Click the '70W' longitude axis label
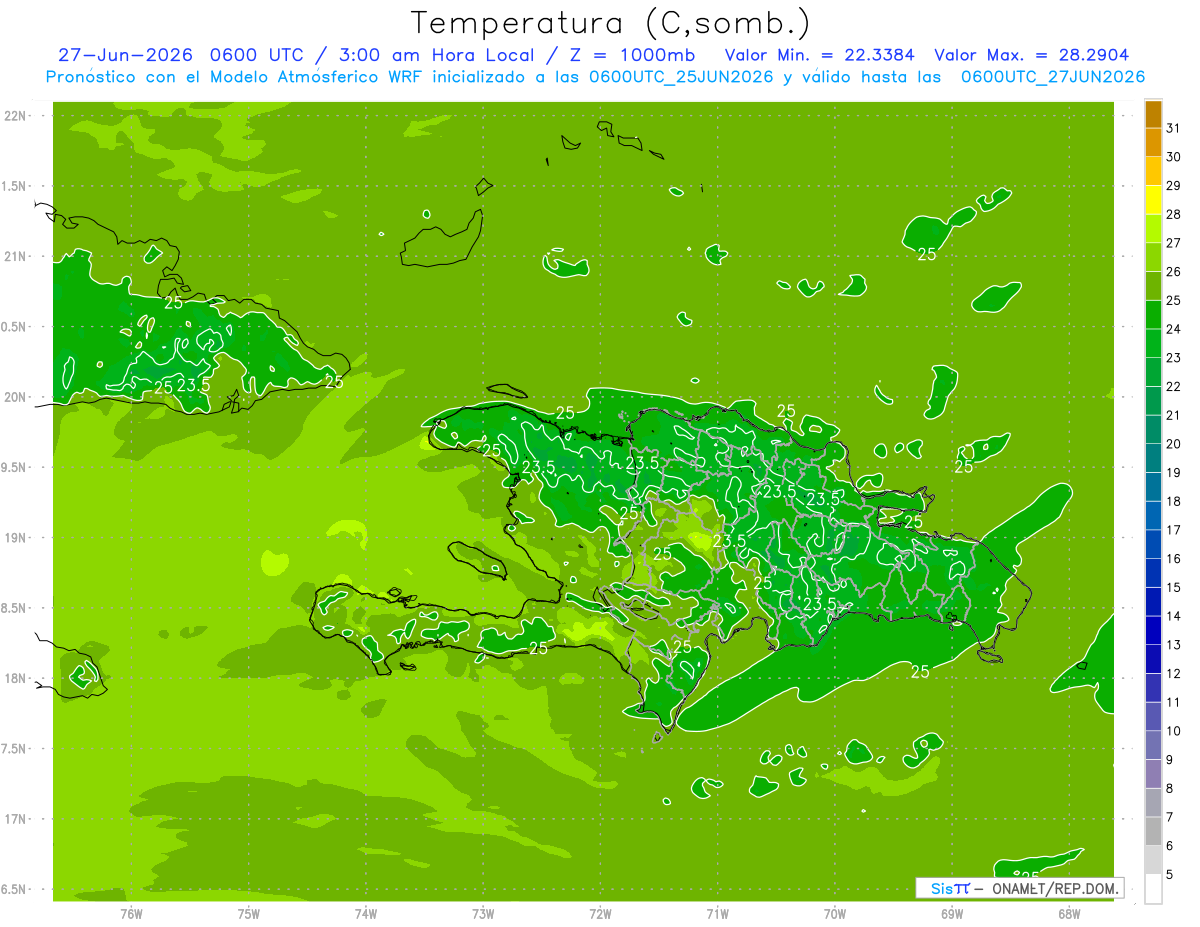Screen dimensions: 1200x927 (x=835, y=913)
